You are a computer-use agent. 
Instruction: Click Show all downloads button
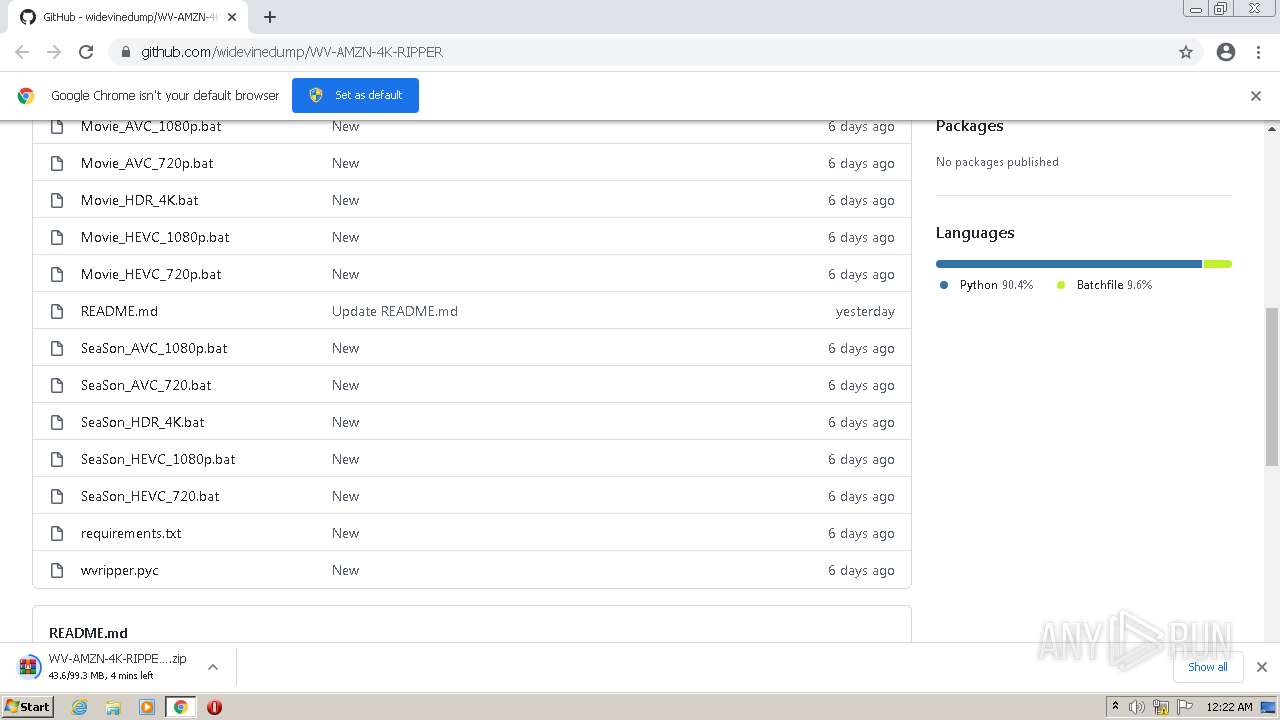coord(1208,667)
